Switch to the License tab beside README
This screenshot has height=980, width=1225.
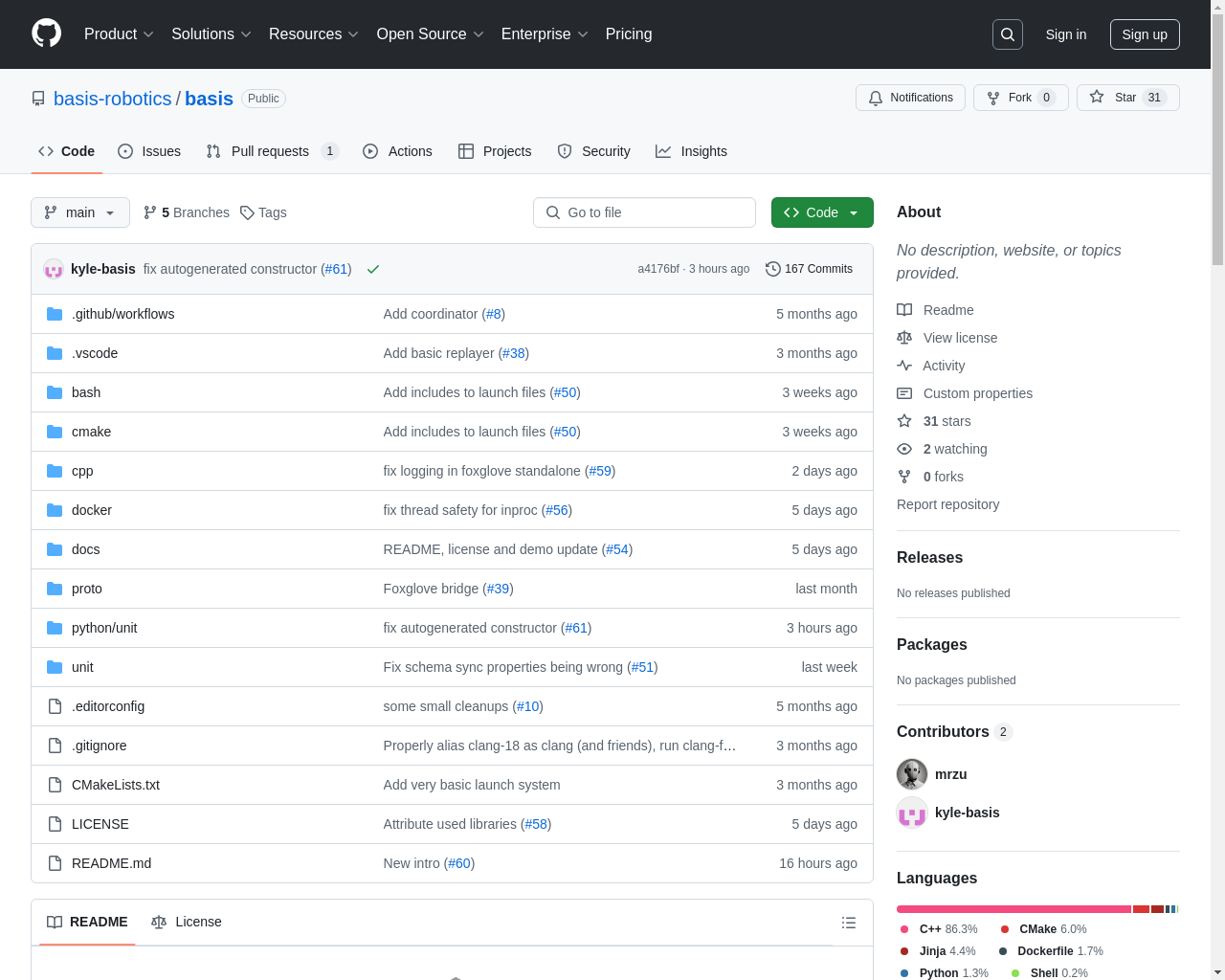pyautogui.click(x=187, y=922)
